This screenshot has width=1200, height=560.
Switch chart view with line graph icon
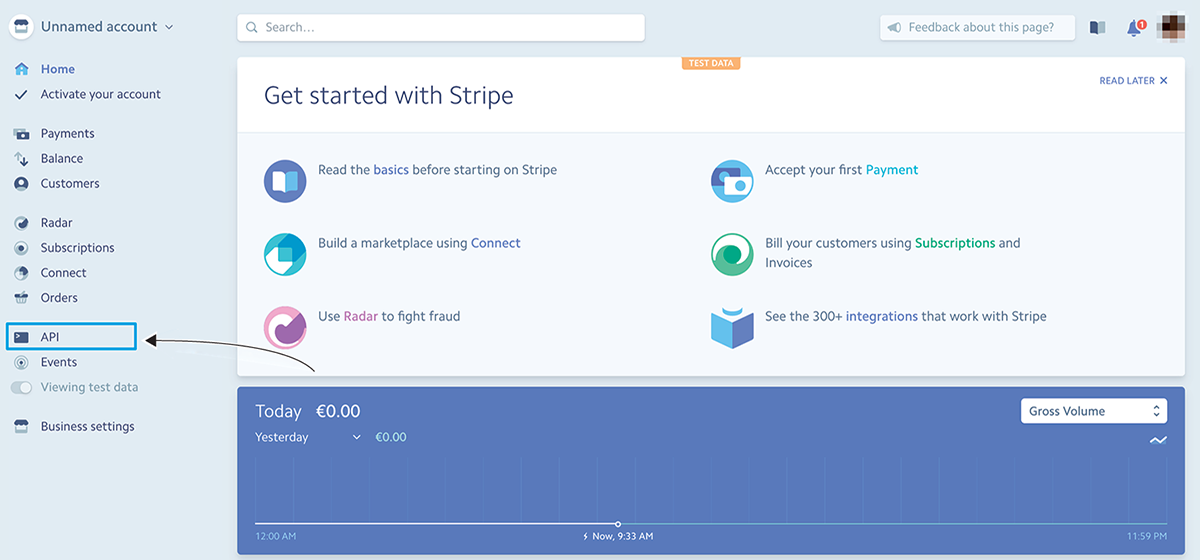point(1158,440)
